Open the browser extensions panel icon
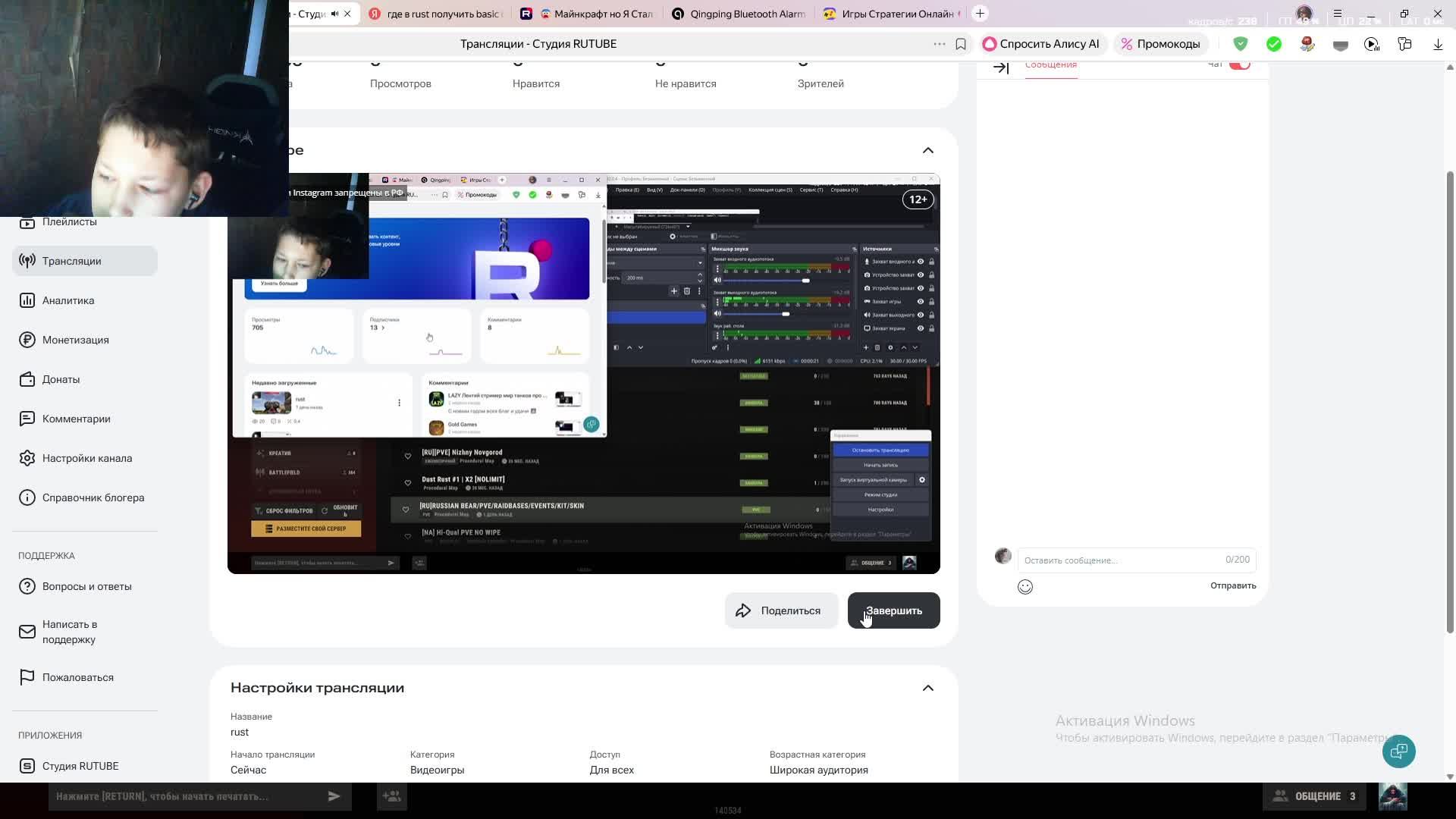The image size is (1456, 819). pyautogui.click(x=1405, y=44)
